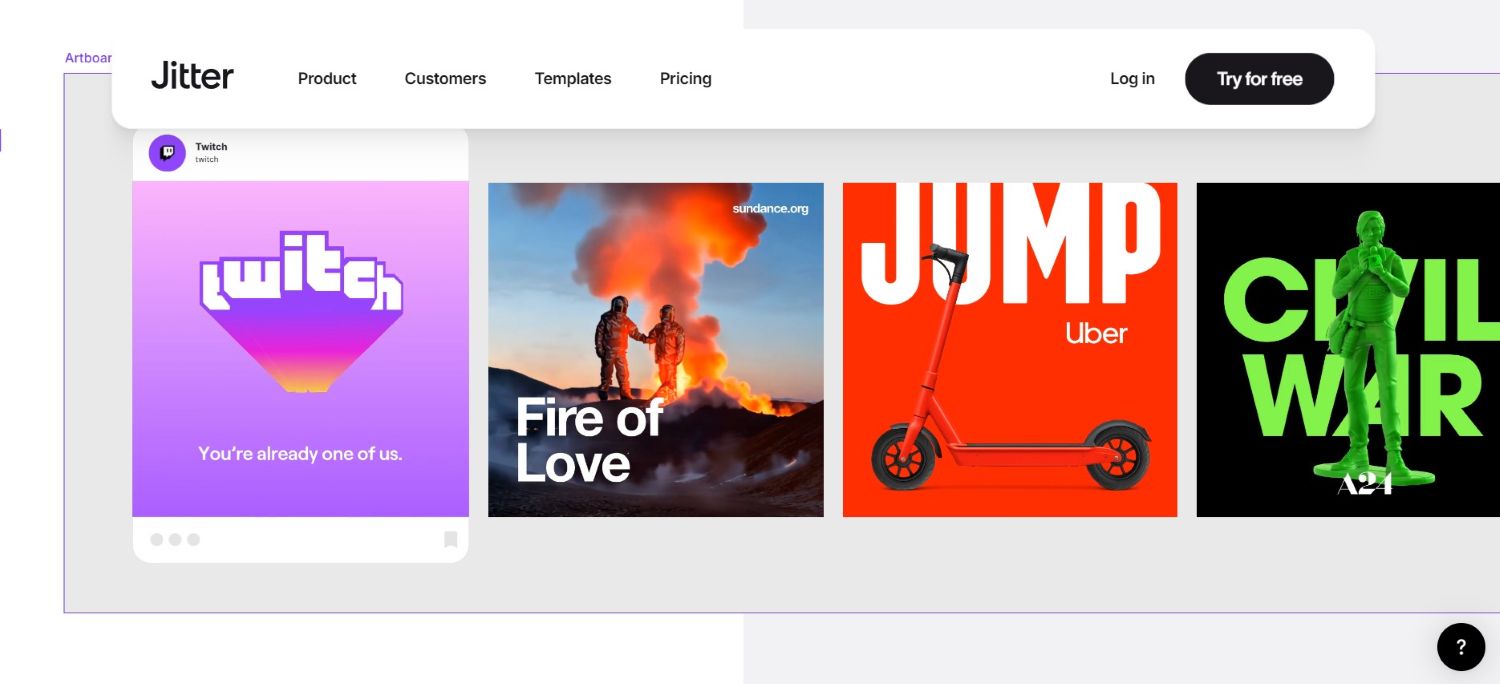This screenshot has width=1500, height=684.
Task: Open the help question mark button
Action: click(x=1461, y=647)
